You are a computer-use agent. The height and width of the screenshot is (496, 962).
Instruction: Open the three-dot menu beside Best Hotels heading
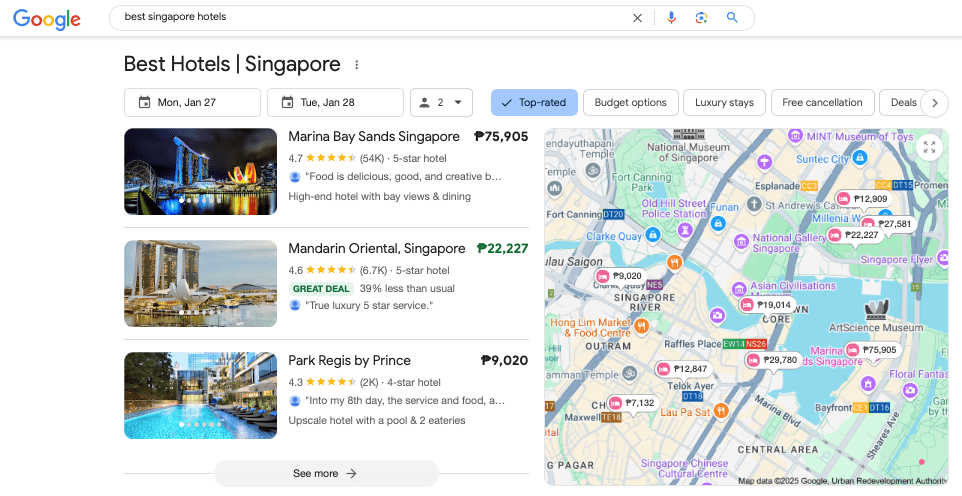pyautogui.click(x=356, y=64)
